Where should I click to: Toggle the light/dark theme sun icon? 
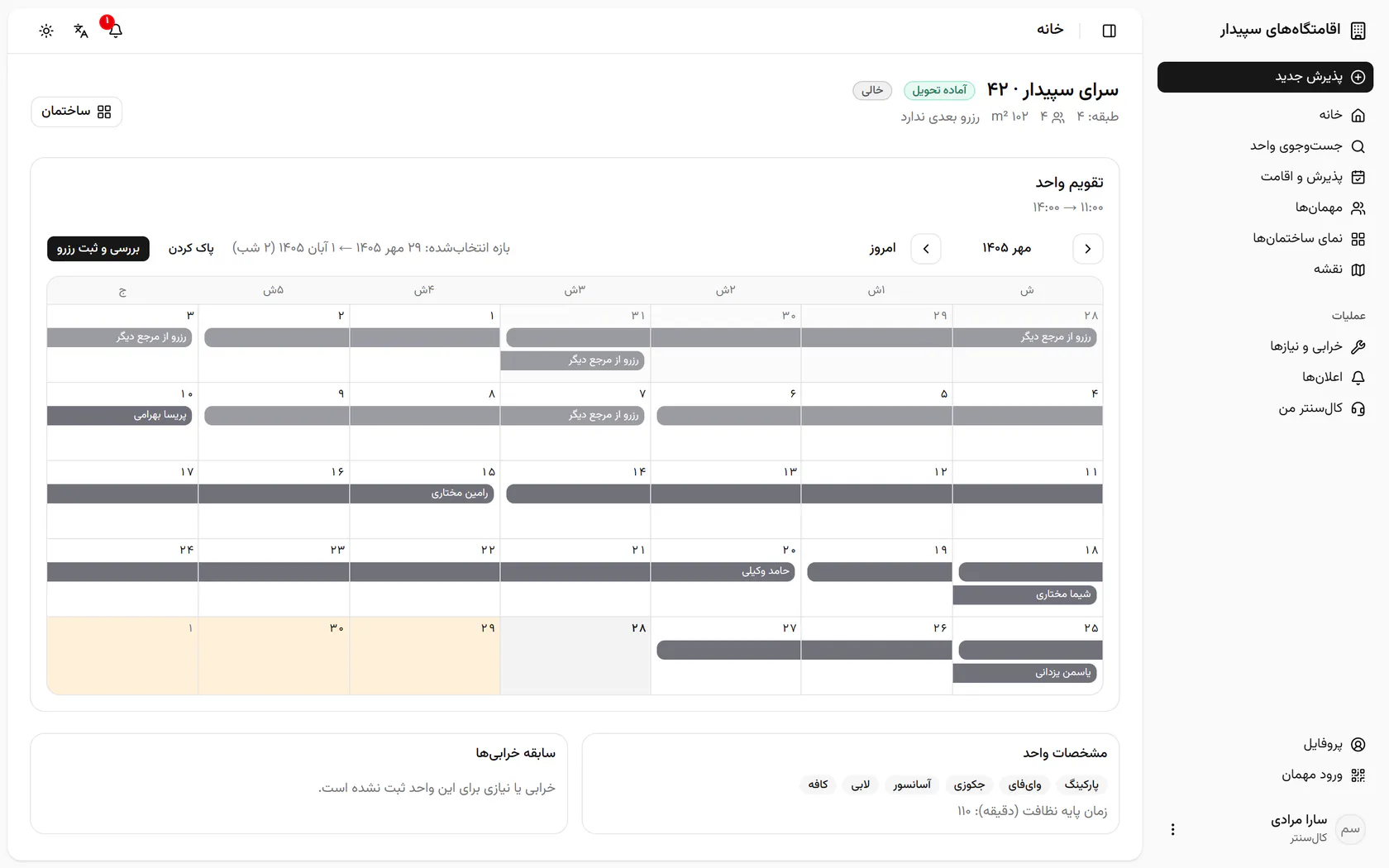(x=46, y=31)
